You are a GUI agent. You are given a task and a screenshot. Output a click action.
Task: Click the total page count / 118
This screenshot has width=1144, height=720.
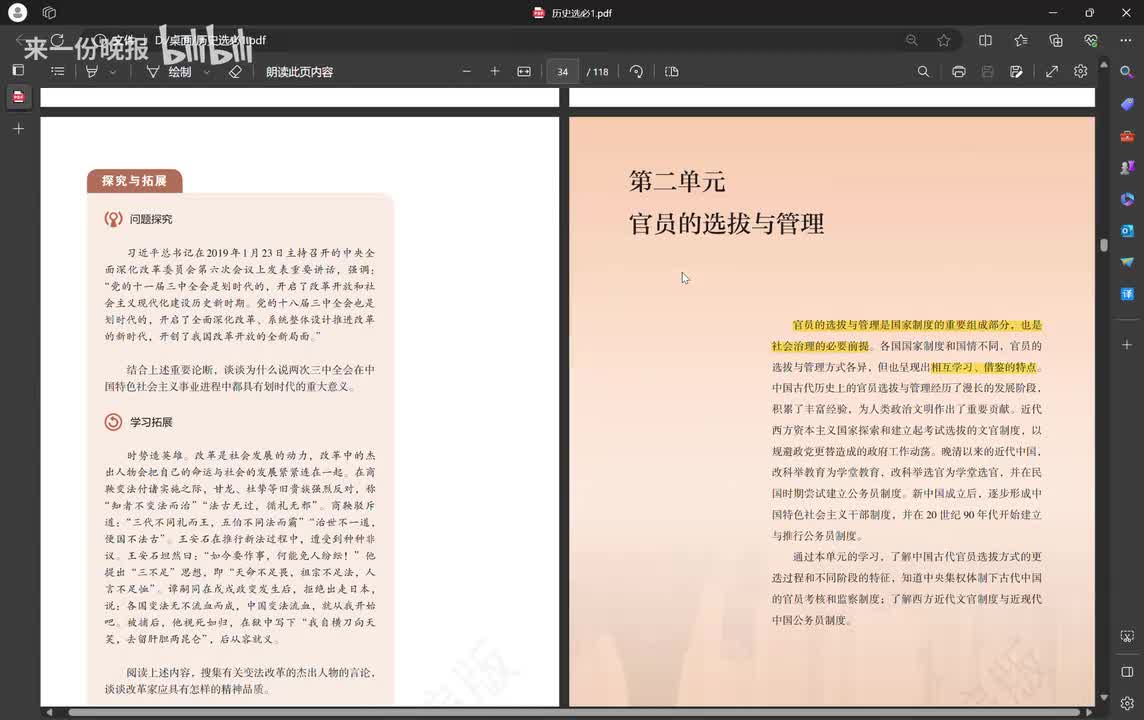pyautogui.click(x=598, y=71)
